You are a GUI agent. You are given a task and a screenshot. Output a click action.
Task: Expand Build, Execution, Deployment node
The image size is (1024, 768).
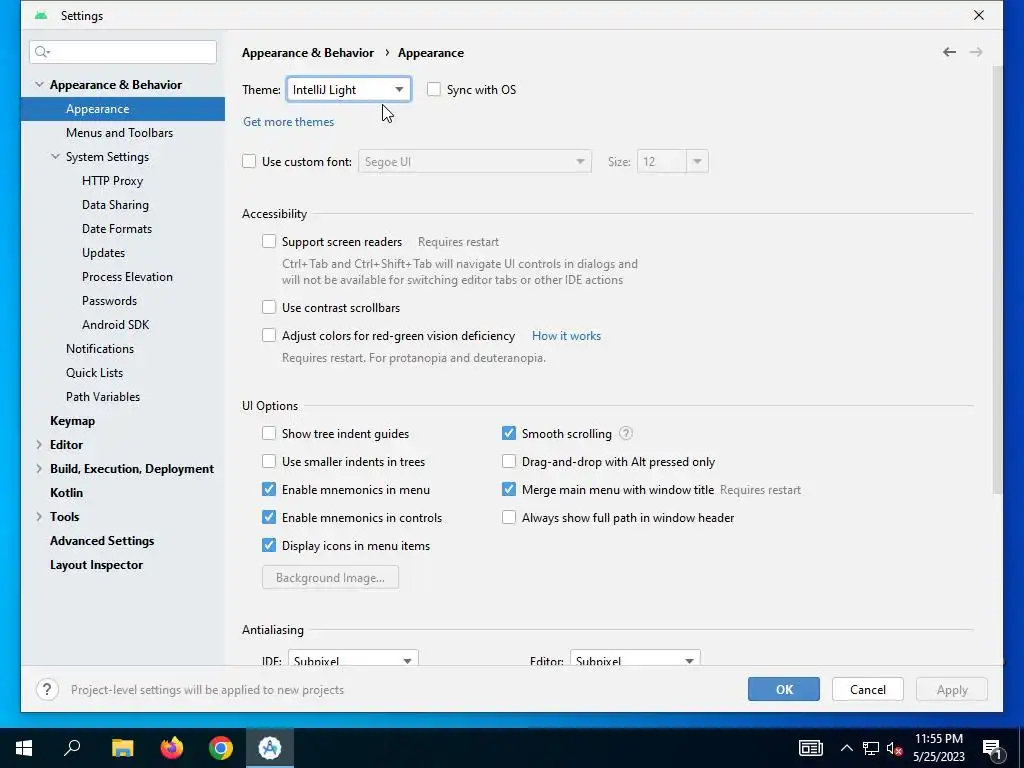tap(39, 469)
